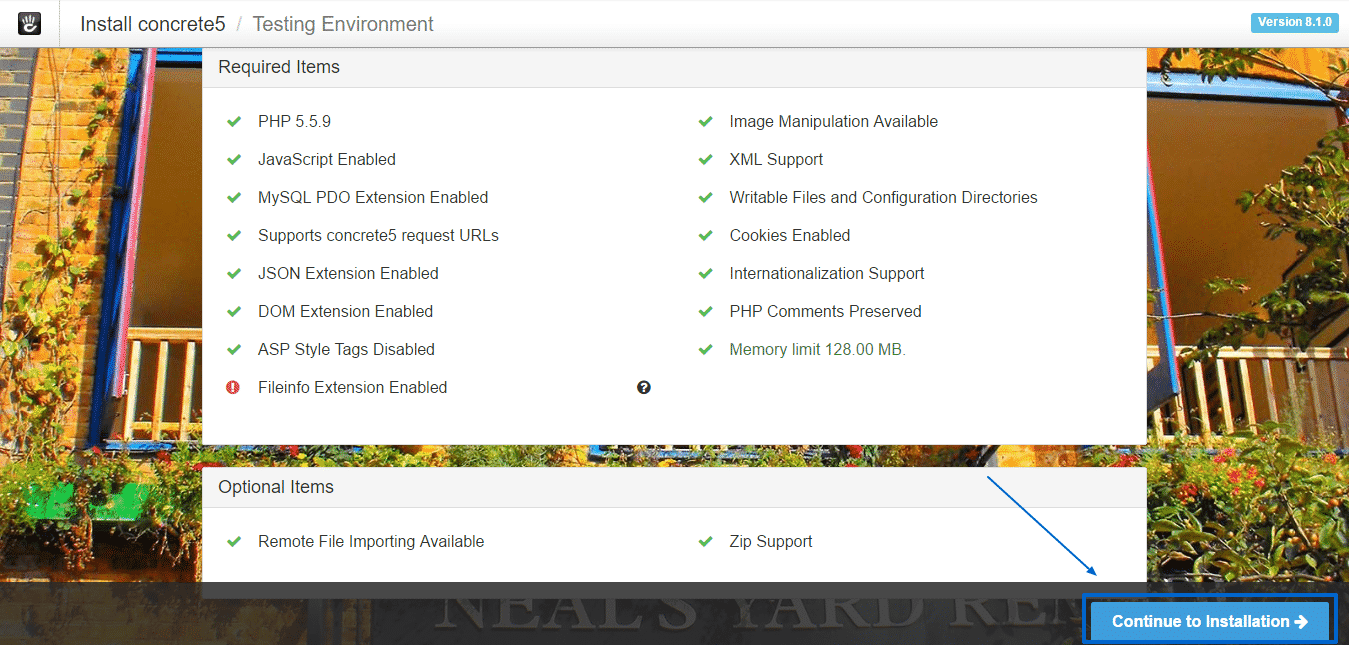The image size is (1349, 645).
Task: Click the Internationalization Support item
Action: click(826, 273)
